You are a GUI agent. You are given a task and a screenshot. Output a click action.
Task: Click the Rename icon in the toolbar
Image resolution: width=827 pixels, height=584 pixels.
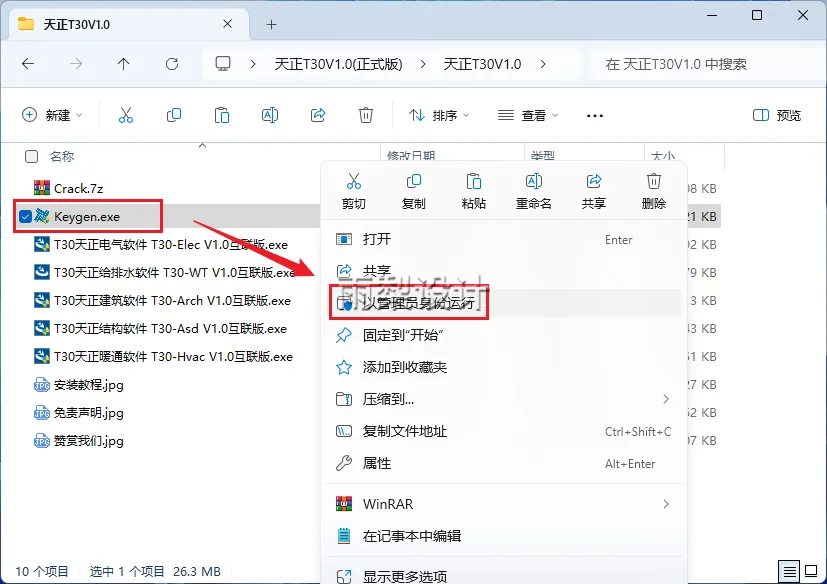(x=270, y=115)
